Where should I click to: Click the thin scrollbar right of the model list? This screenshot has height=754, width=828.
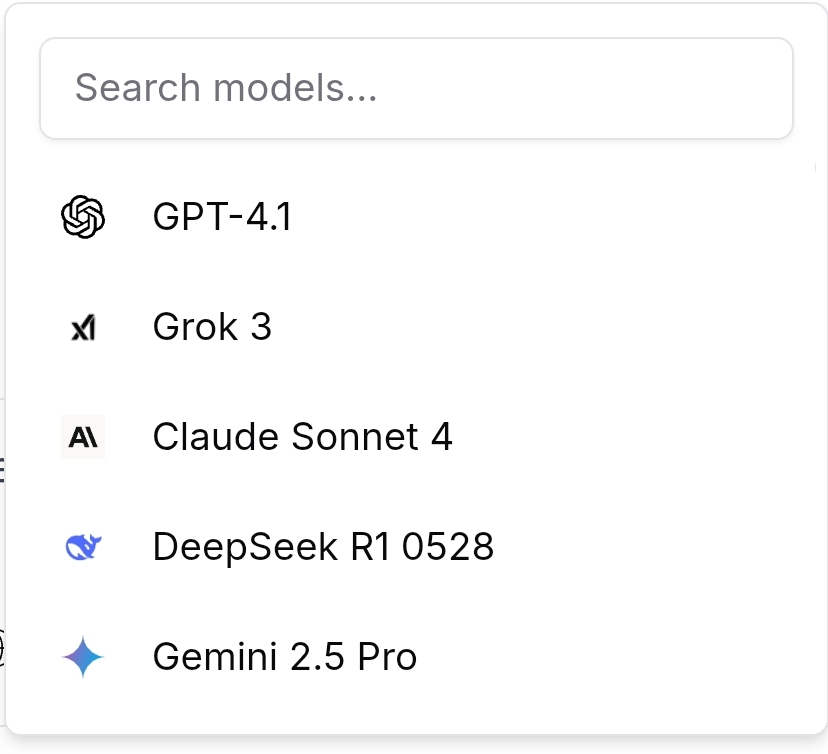(x=815, y=167)
